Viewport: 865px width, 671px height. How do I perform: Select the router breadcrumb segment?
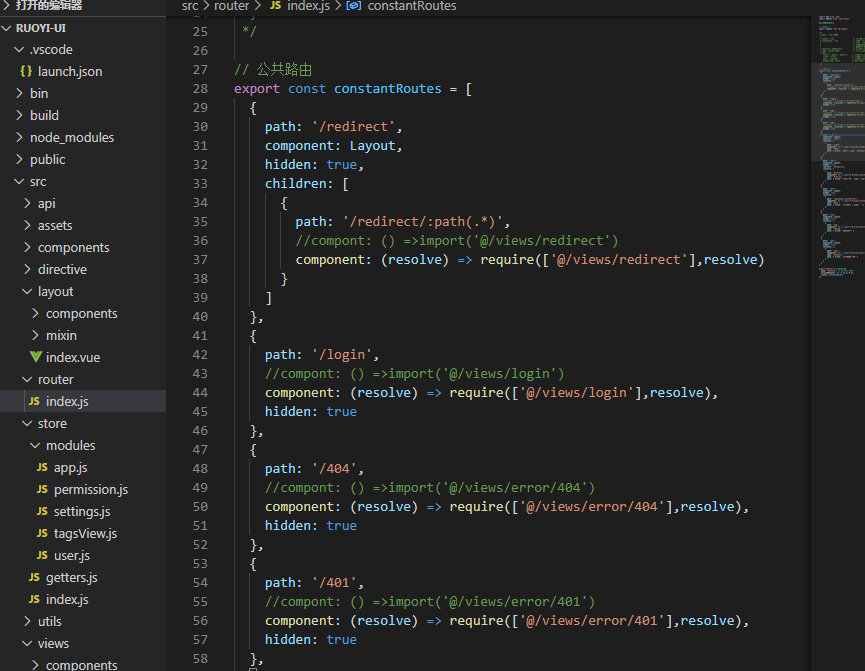[232, 6]
